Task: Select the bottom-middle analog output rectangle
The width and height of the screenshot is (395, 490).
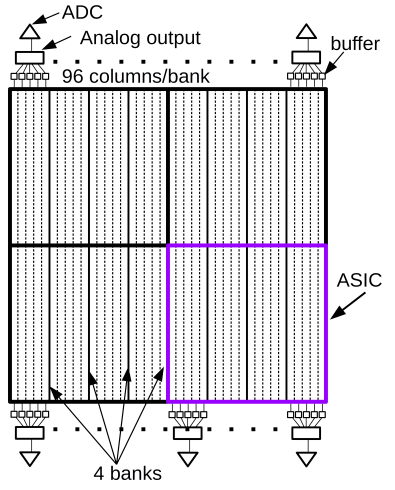Action: pos(188,433)
